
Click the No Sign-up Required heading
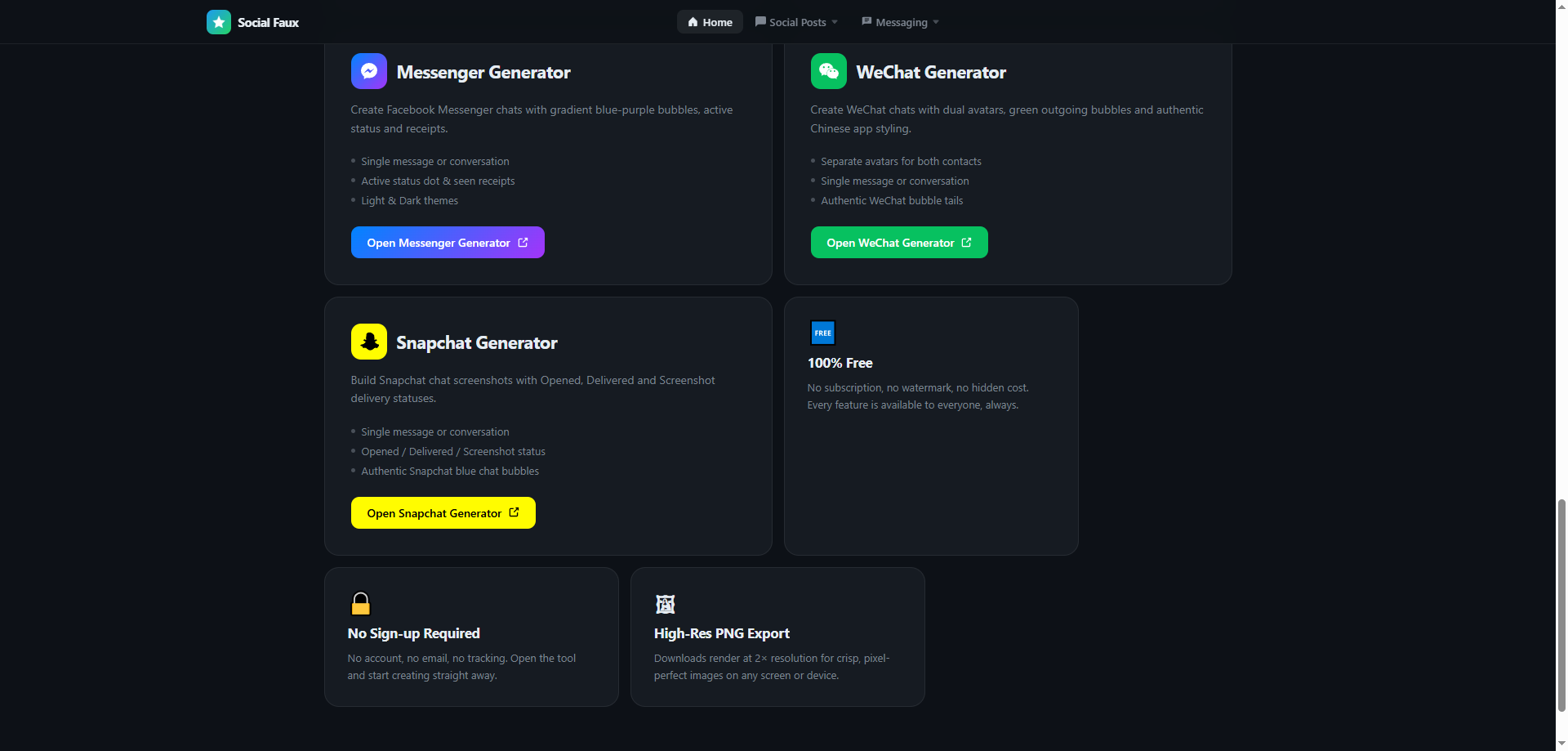coord(414,633)
